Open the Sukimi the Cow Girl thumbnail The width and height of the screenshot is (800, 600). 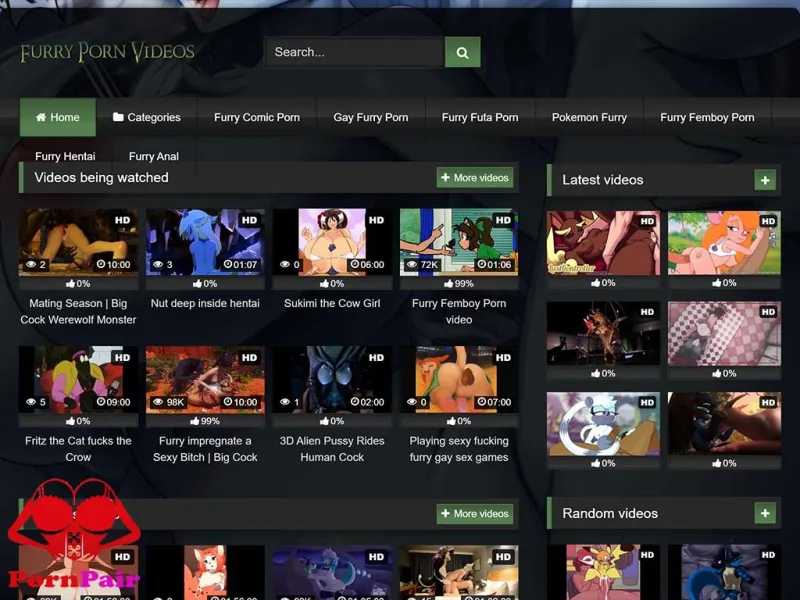point(332,242)
